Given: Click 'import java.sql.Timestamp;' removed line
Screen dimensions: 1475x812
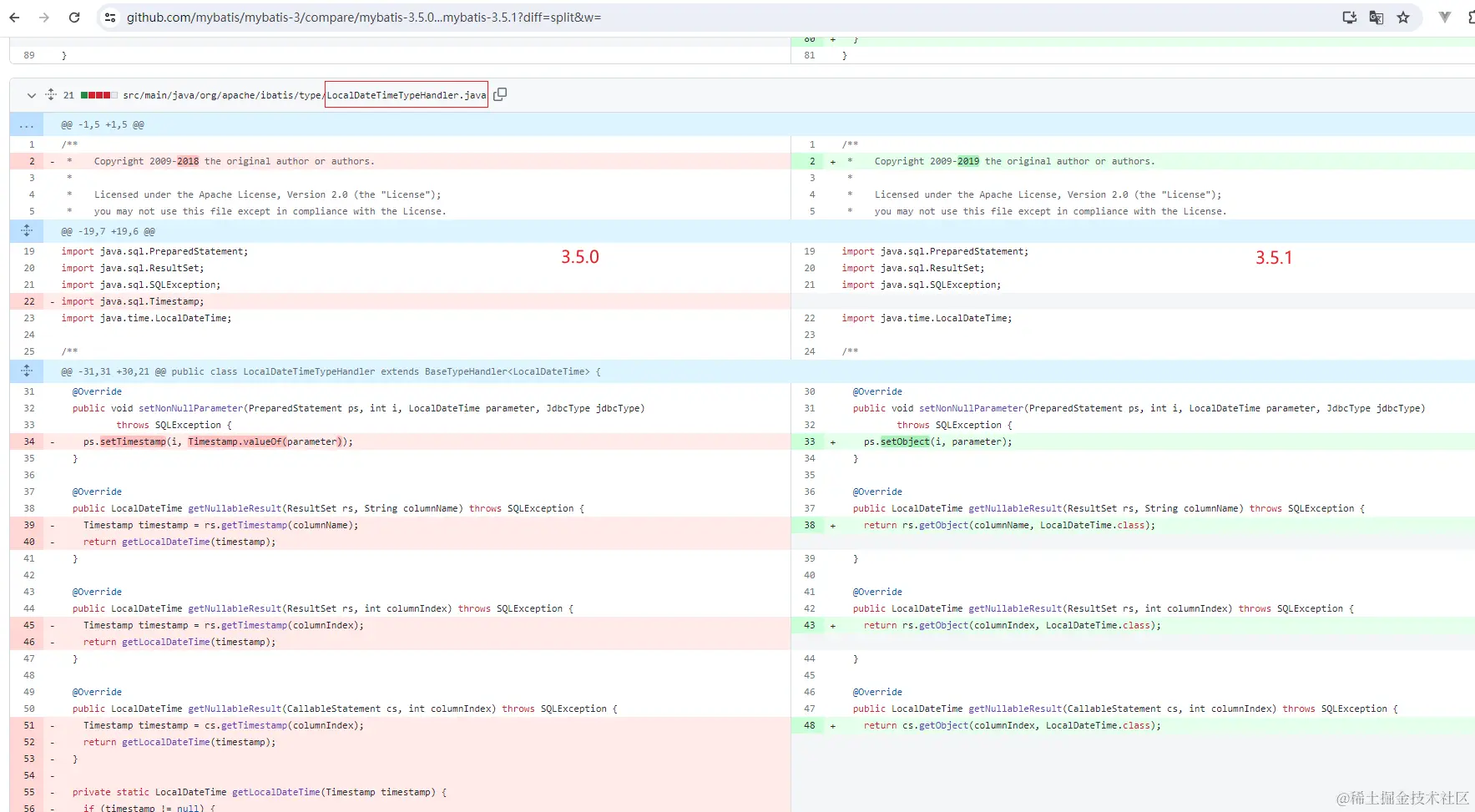Looking at the screenshot, I should pyautogui.click(x=133, y=301).
